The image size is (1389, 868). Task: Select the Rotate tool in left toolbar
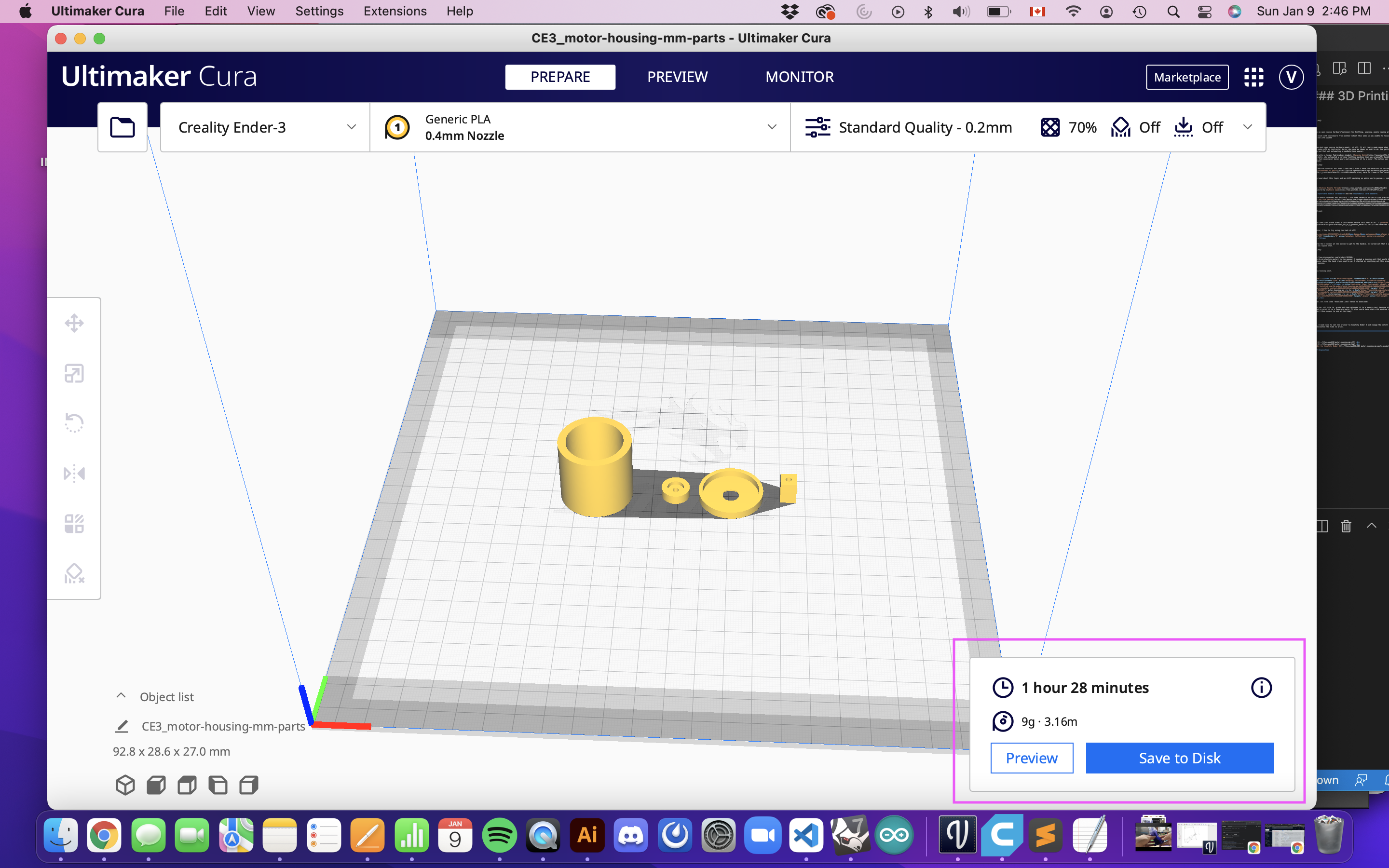click(74, 423)
